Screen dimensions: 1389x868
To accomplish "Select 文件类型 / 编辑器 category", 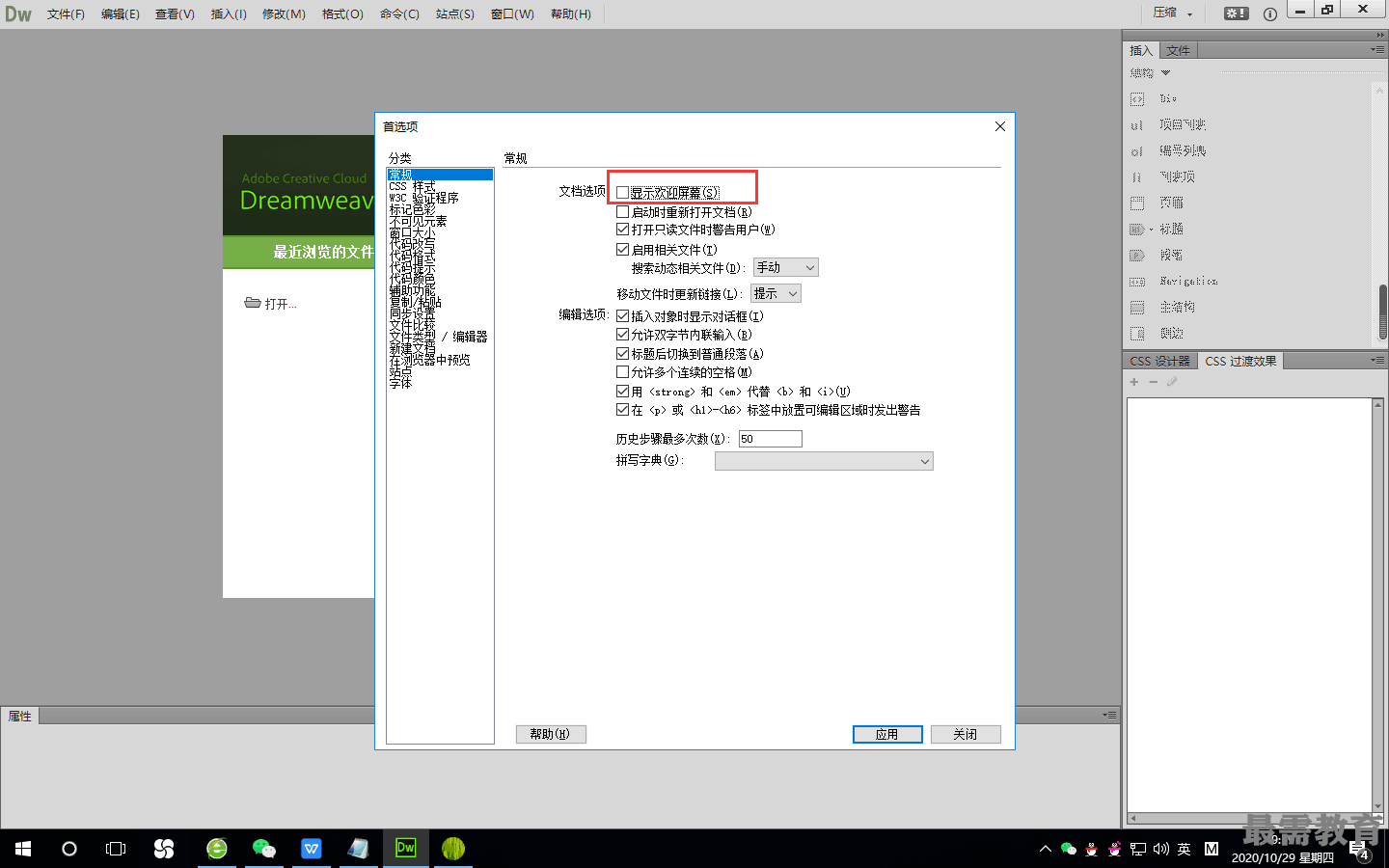I will (438, 337).
